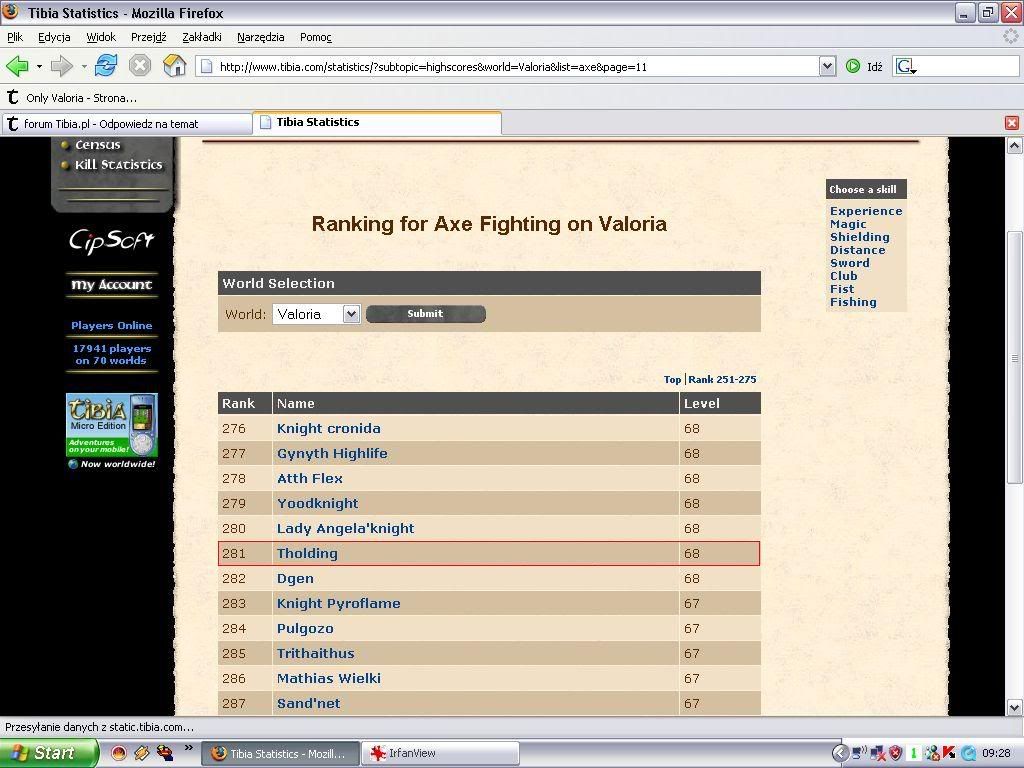Choose the Shielding skill ranking

point(859,237)
